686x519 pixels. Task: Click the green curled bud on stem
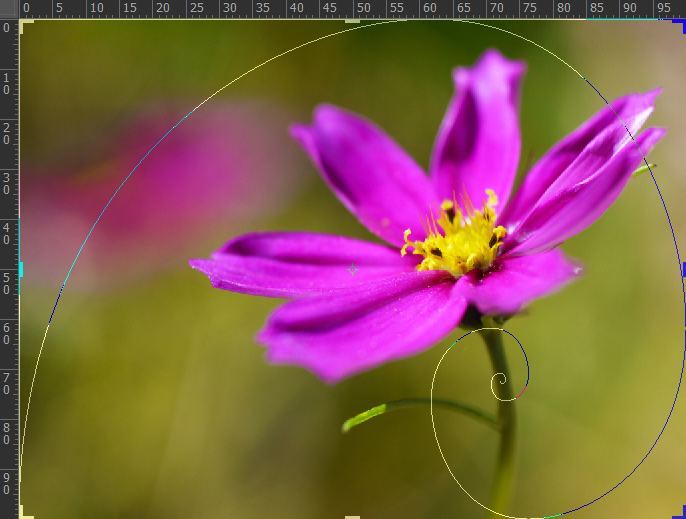pos(364,416)
